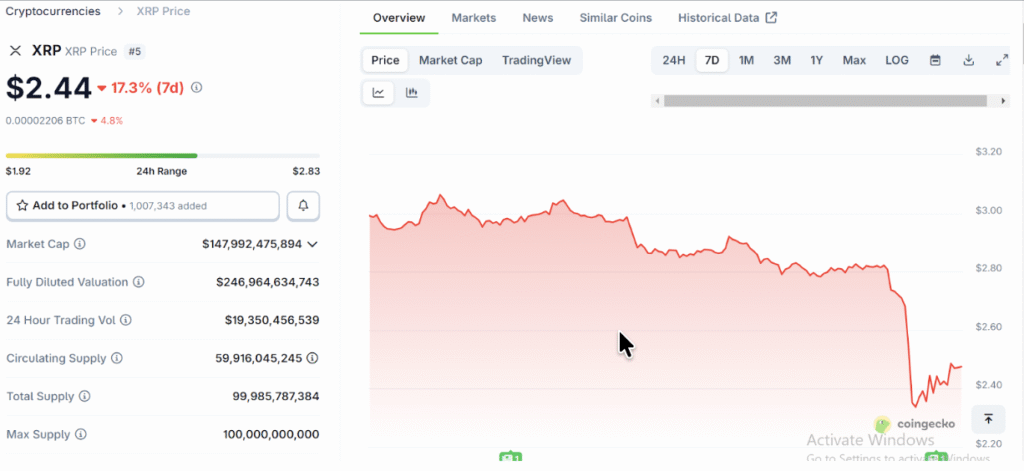Click the price alert bell icon
This screenshot has width=1024, height=471.
coord(303,205)
